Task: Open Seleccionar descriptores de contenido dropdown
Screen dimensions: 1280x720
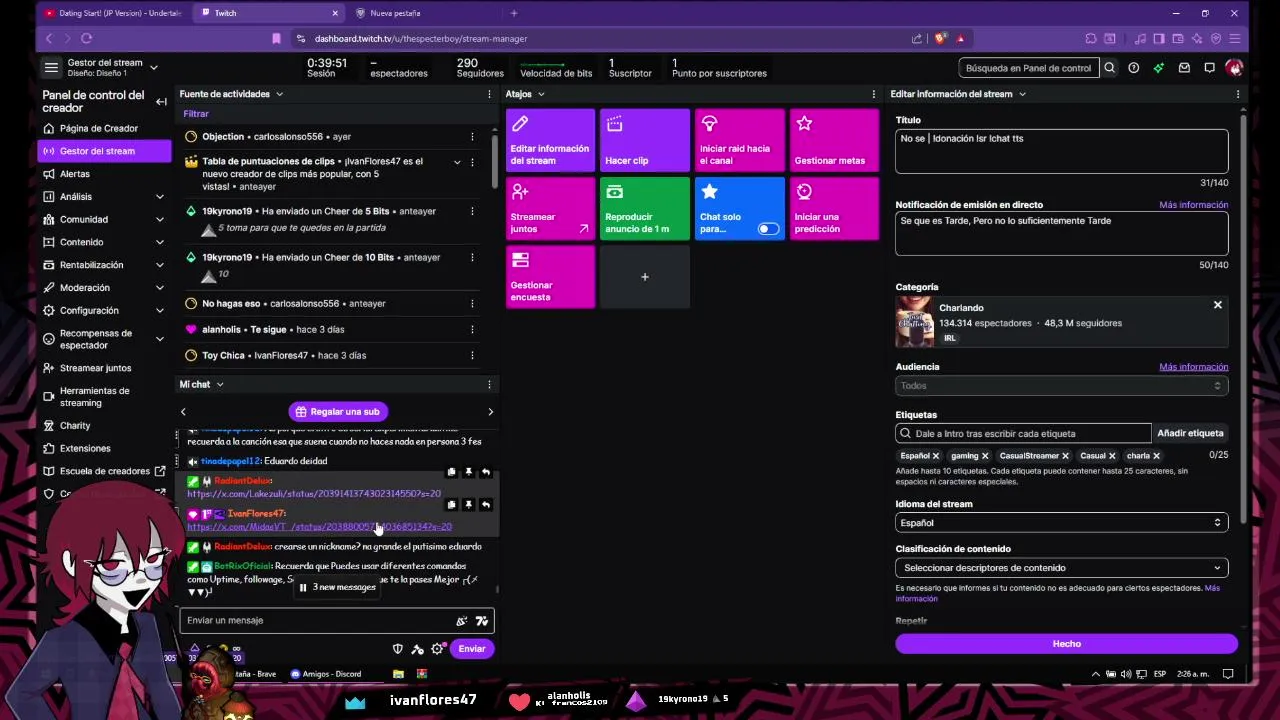Action: click(1061, 568)
